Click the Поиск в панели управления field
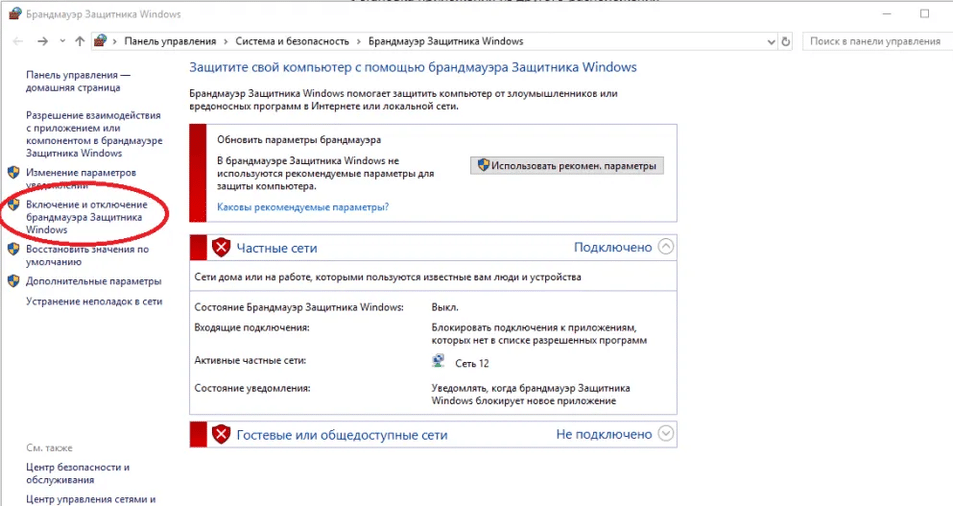The height and width of the screenshot is (506, 953). pyautogui.click(x=873, y=41)
